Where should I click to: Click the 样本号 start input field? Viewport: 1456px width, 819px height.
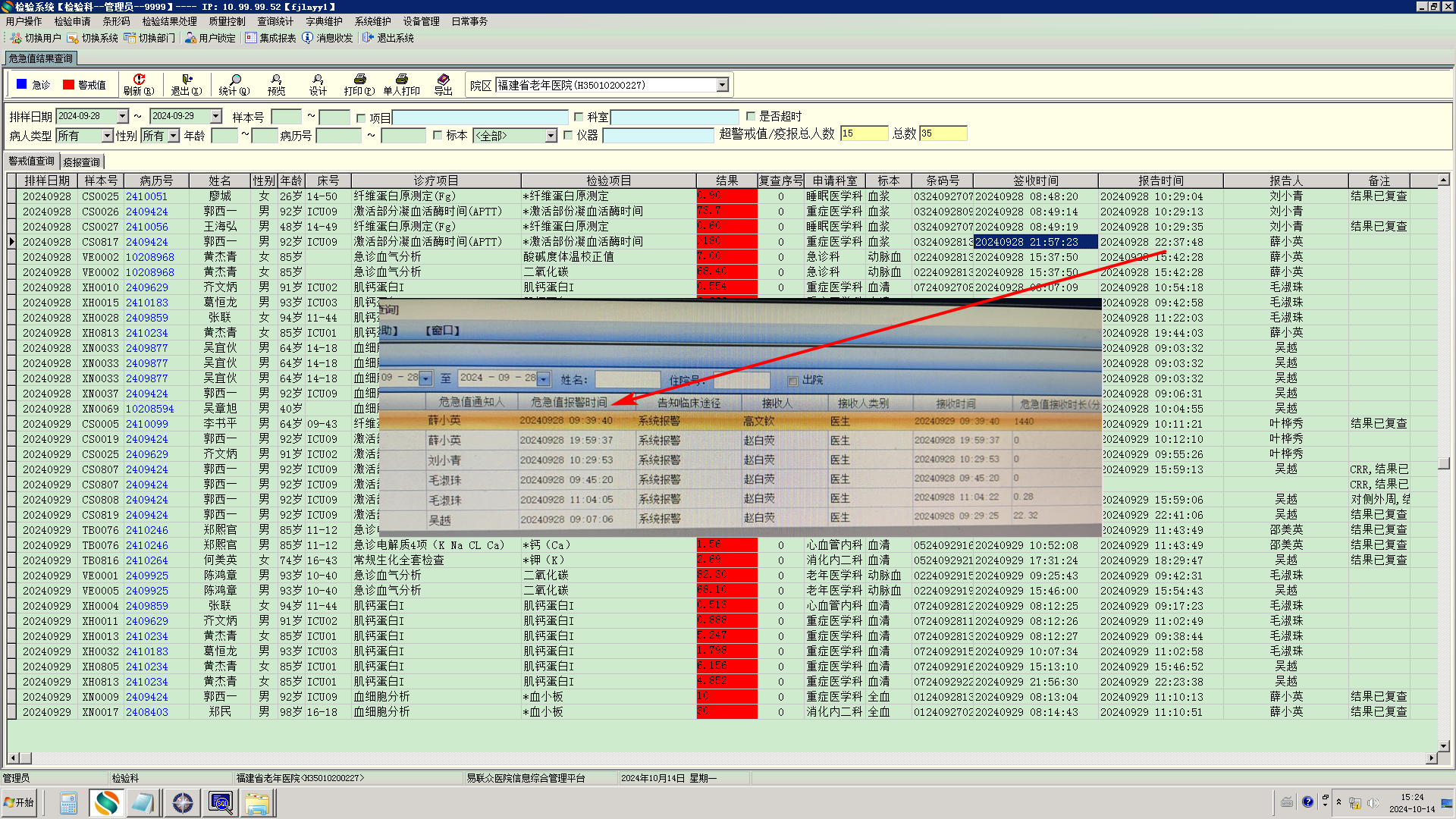pos(286,117)
